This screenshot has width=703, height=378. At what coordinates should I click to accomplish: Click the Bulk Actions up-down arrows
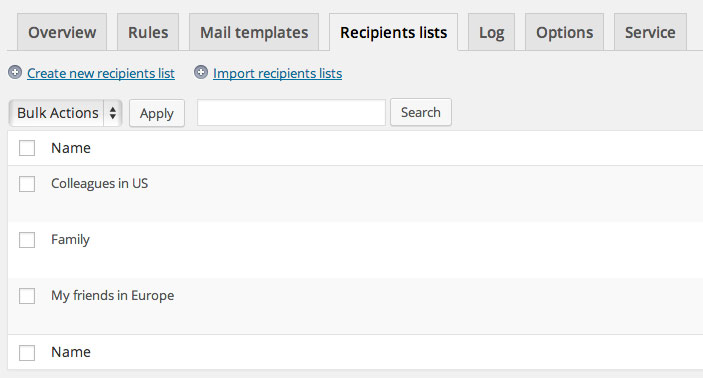[113, 113]
